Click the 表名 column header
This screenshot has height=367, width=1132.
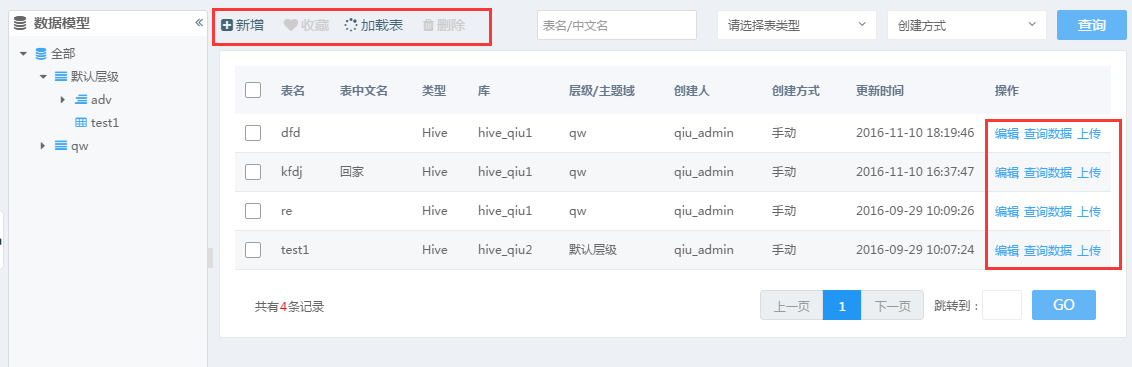293,90
